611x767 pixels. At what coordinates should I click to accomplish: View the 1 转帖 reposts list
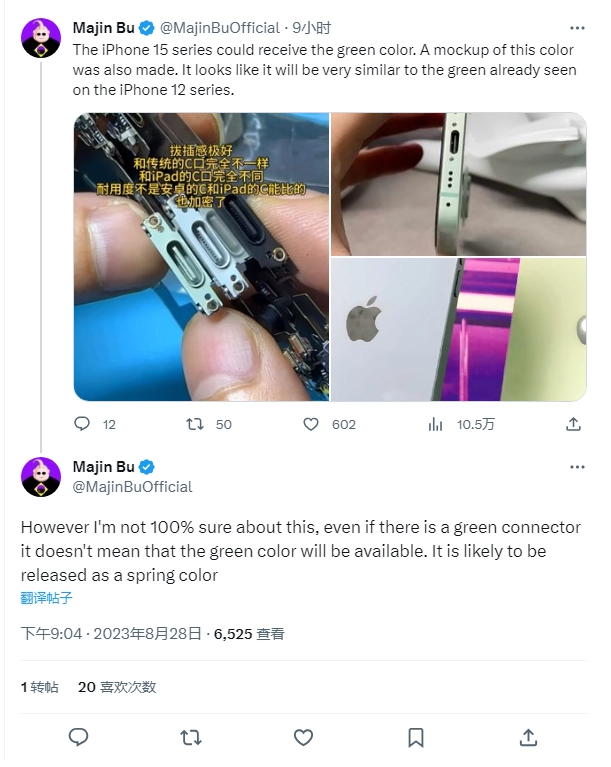pyautogui.click(x=40, y=687)
